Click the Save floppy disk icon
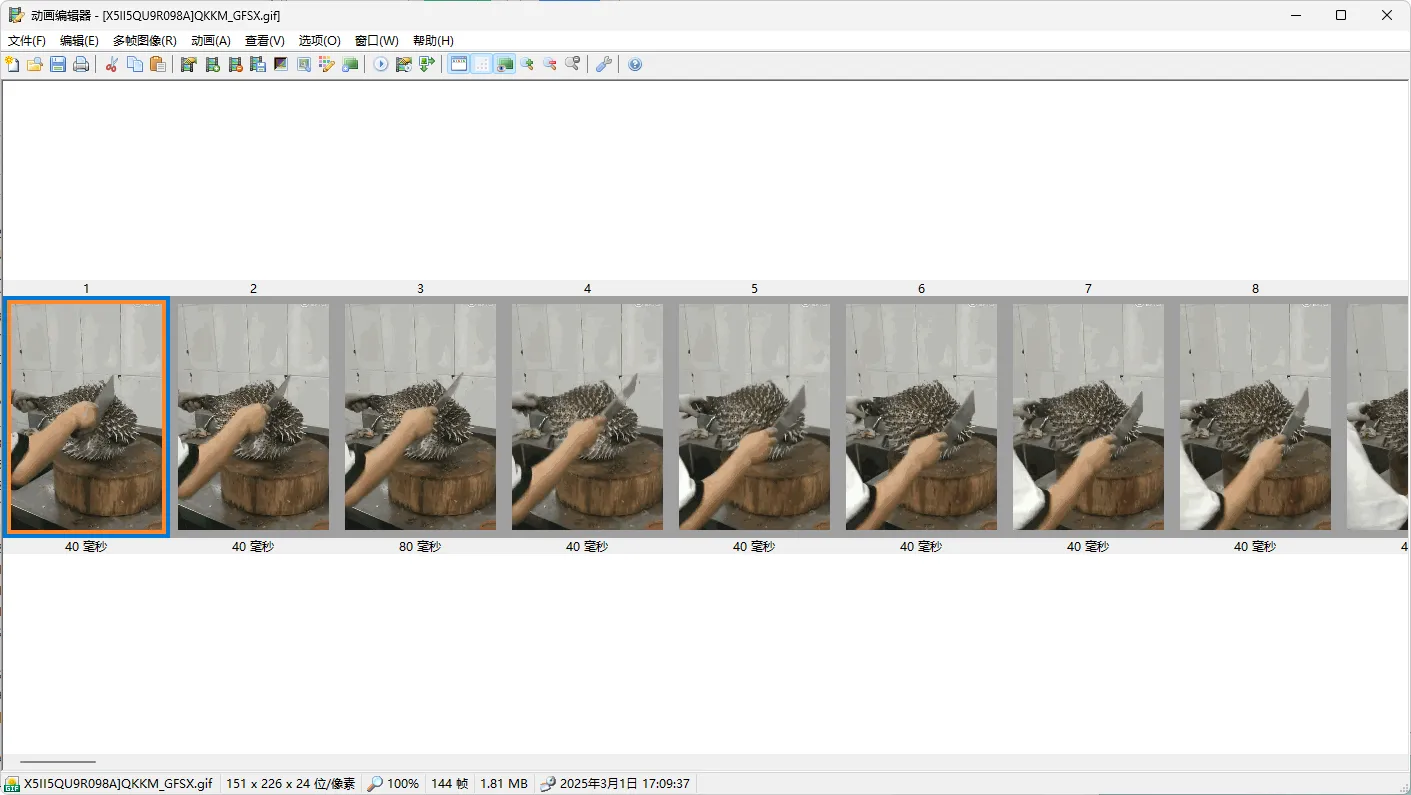The height and width of the screenshot is (795, 1411). (x=58, y=64)
